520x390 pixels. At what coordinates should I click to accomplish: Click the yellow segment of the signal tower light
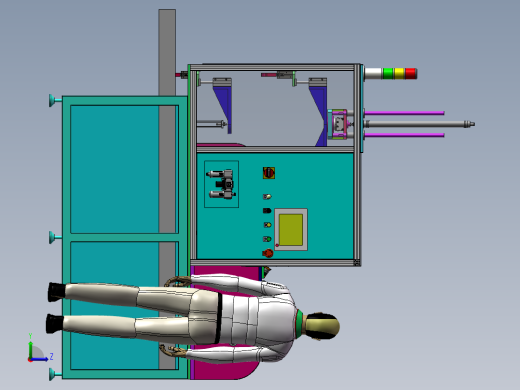coord(399,74)
